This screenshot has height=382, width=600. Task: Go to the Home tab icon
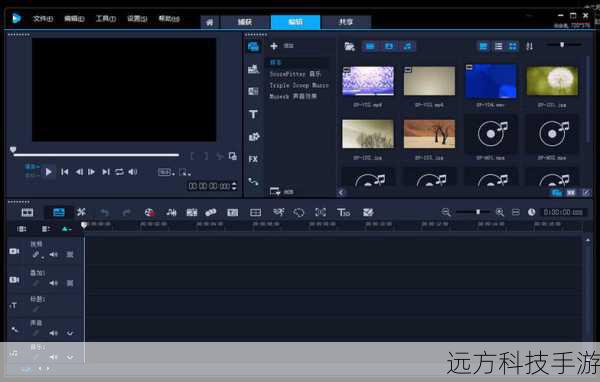pos(210,22)
